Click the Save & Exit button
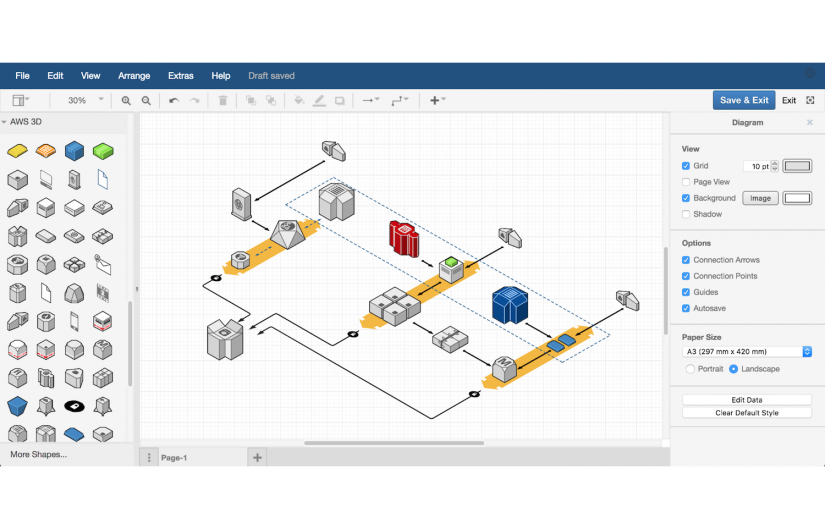Screen dimensions: 825x529 tap(744, 100)
